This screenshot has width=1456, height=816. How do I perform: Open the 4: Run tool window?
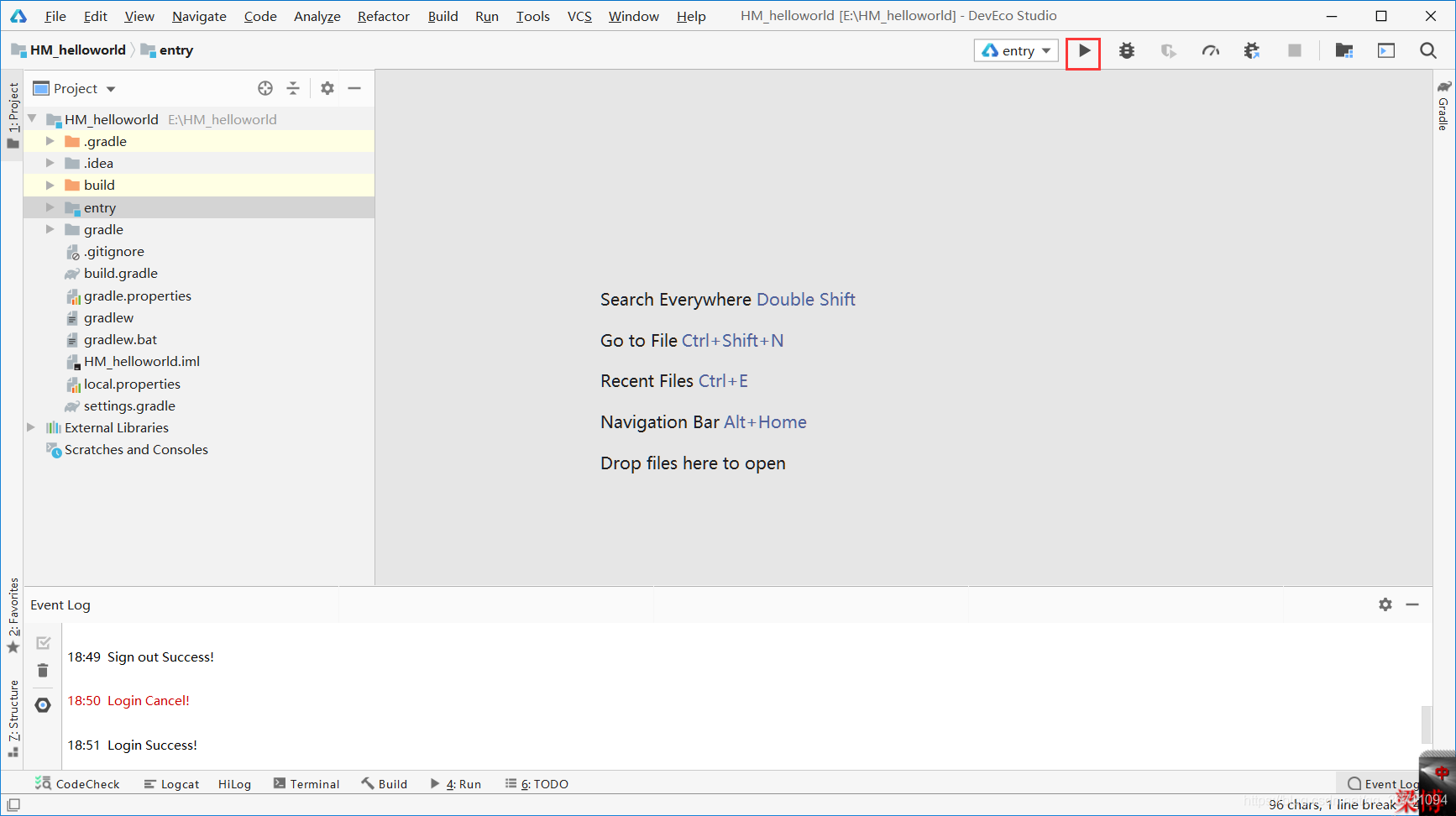coord(456,784)
